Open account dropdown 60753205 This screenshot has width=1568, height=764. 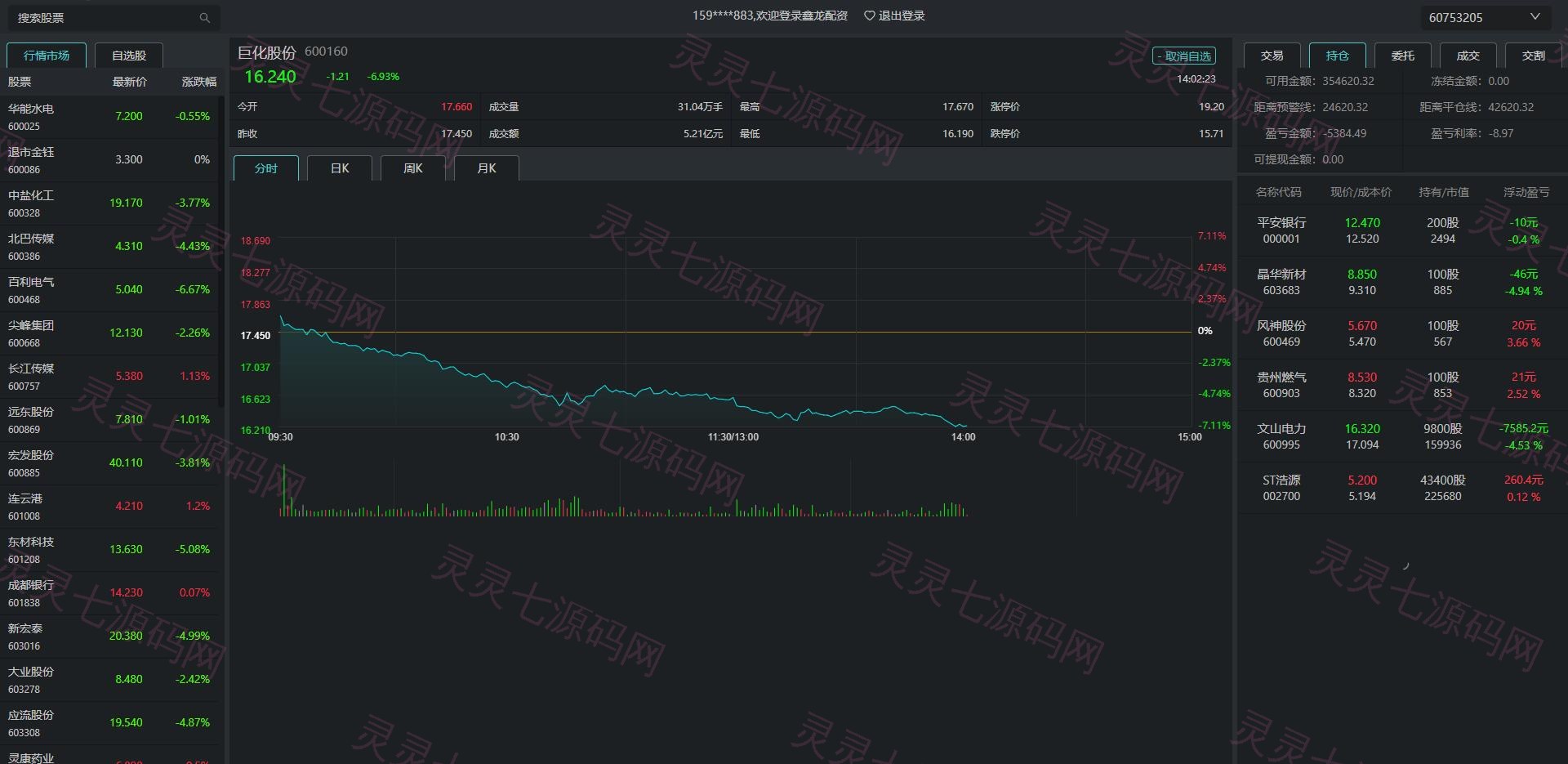[x=1484, y=17]
